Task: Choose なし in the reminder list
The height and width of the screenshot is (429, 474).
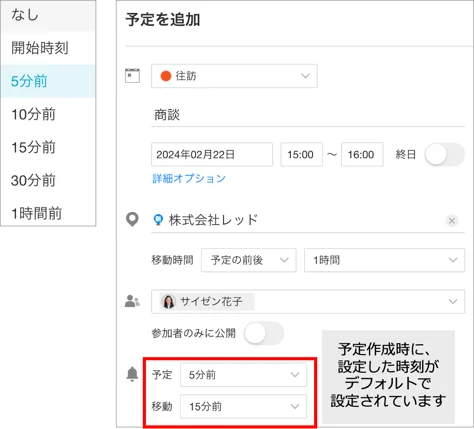Action: [x=48, y=15]
